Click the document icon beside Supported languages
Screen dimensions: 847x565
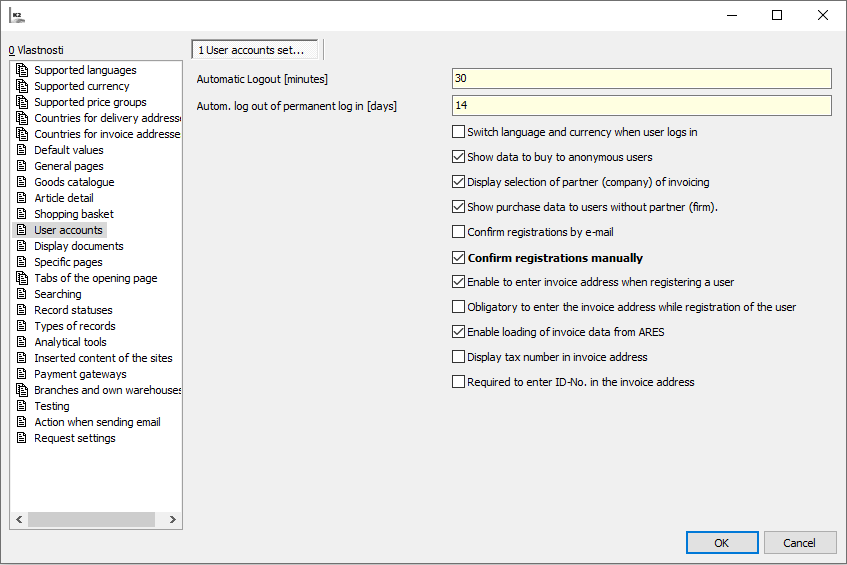tap(22, 70)
